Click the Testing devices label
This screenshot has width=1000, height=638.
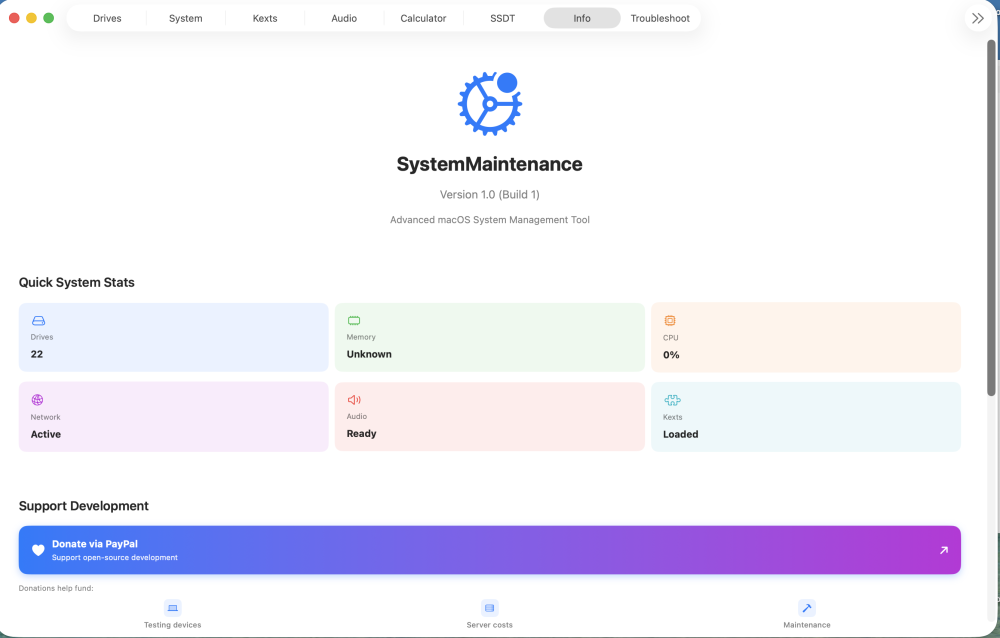172,625
